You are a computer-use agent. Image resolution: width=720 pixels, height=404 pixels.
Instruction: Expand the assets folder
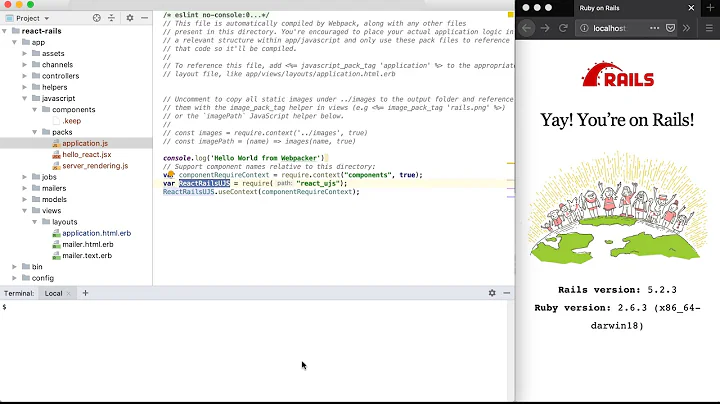(25, 54)
